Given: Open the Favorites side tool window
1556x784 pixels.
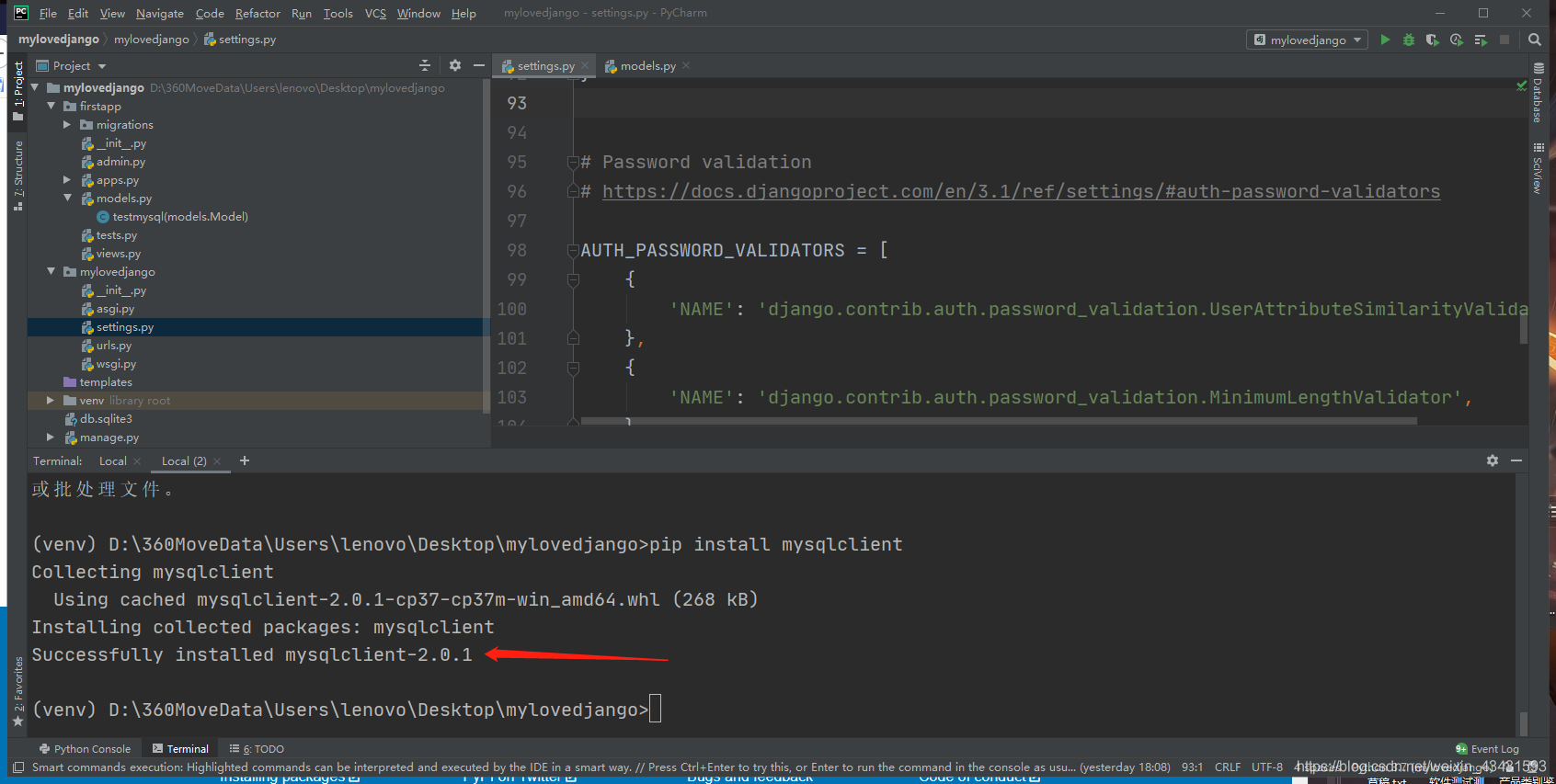Looking at the screenshot, I should click(17, 691).
